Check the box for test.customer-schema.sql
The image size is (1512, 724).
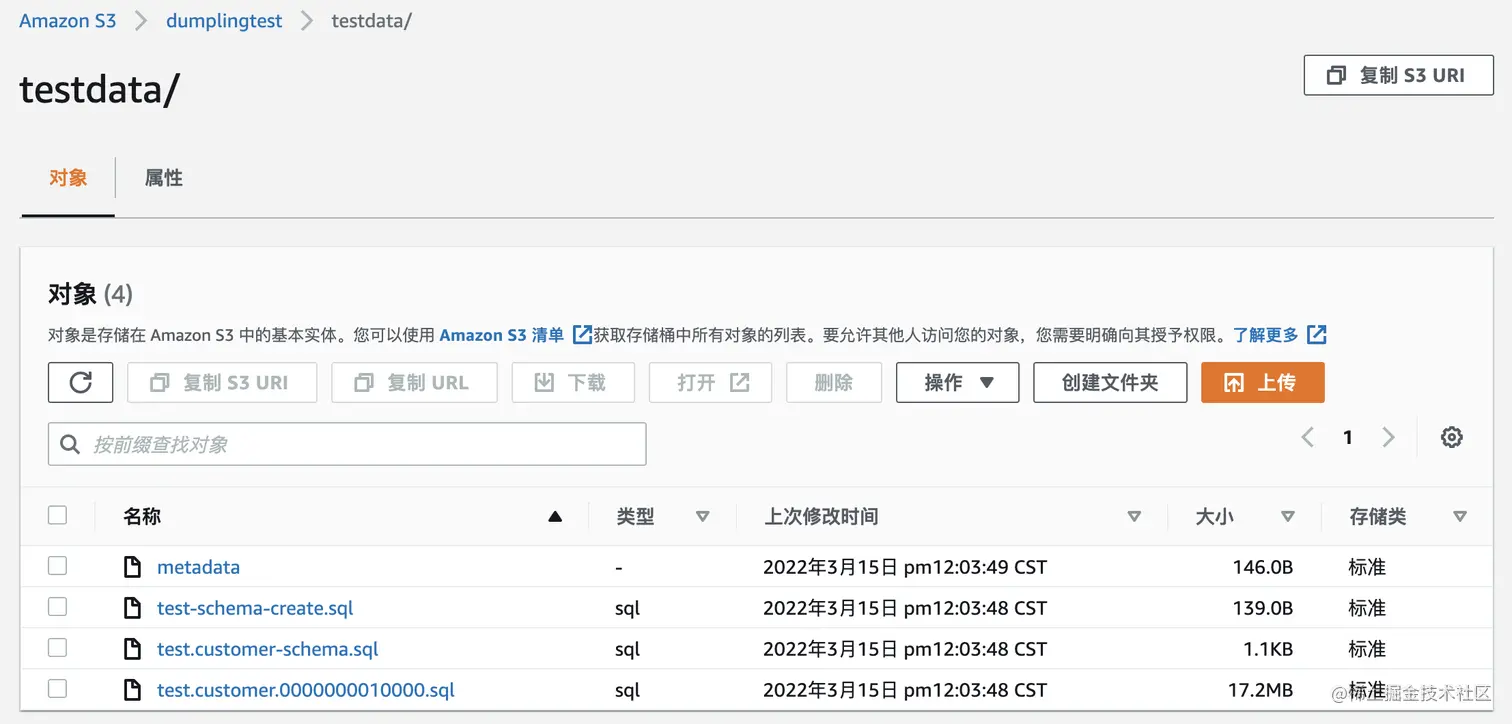tap(57, 648)
